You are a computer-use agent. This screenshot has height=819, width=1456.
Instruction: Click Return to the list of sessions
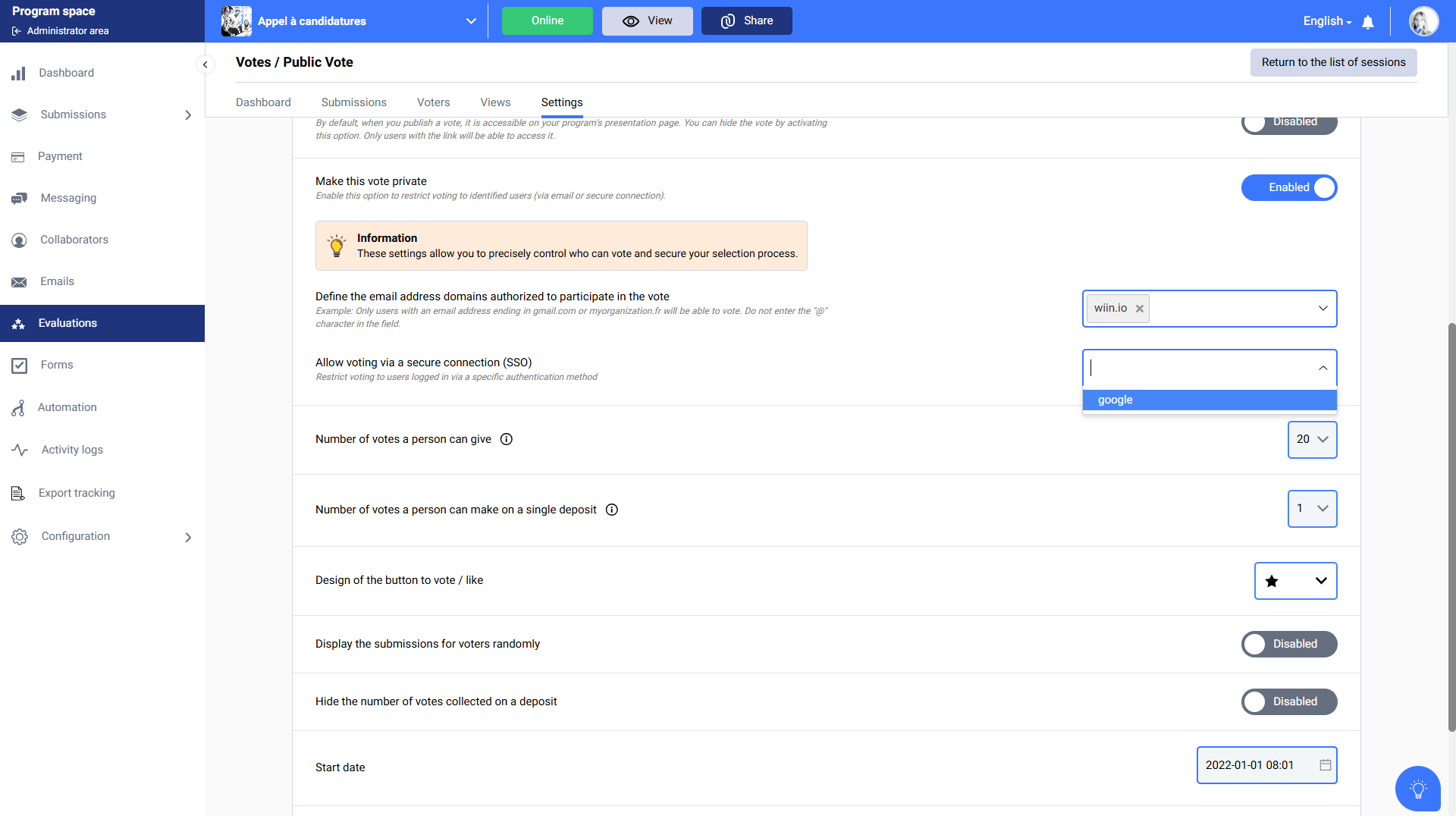click(1333, 62)
